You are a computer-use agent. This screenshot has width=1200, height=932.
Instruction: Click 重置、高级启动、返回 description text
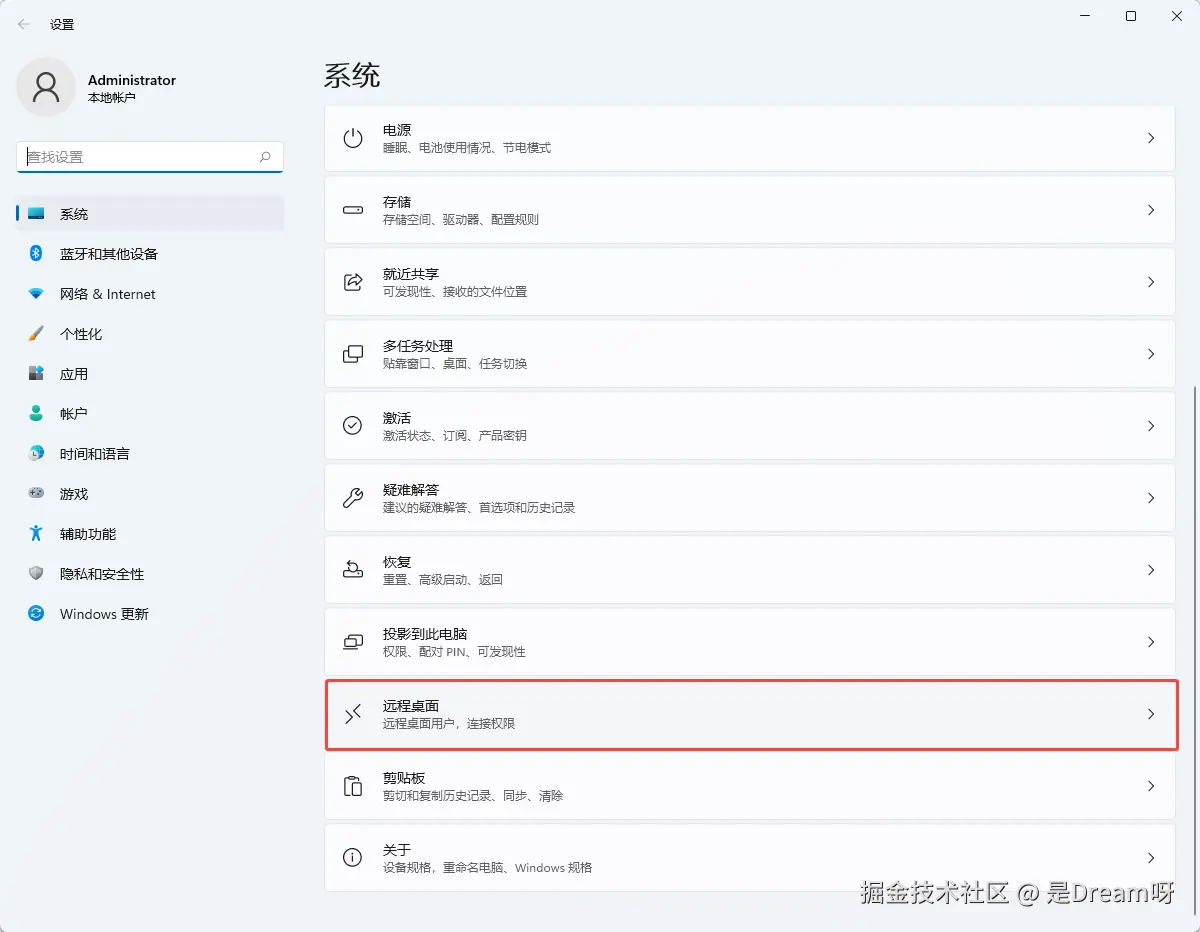(443, 579)
